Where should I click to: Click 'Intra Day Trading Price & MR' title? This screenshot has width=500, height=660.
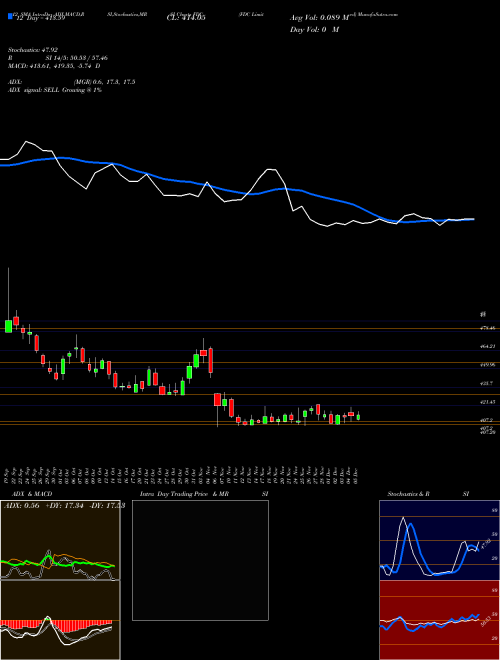click(x=184, y=494)
